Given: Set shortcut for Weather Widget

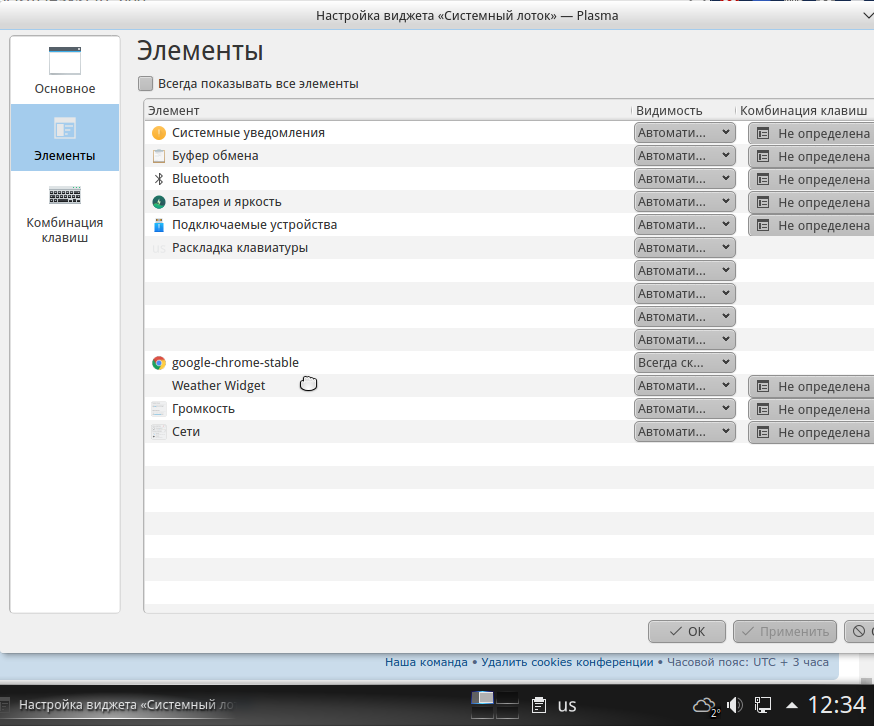Looking at the screenshot, I should tap(811, 386).
